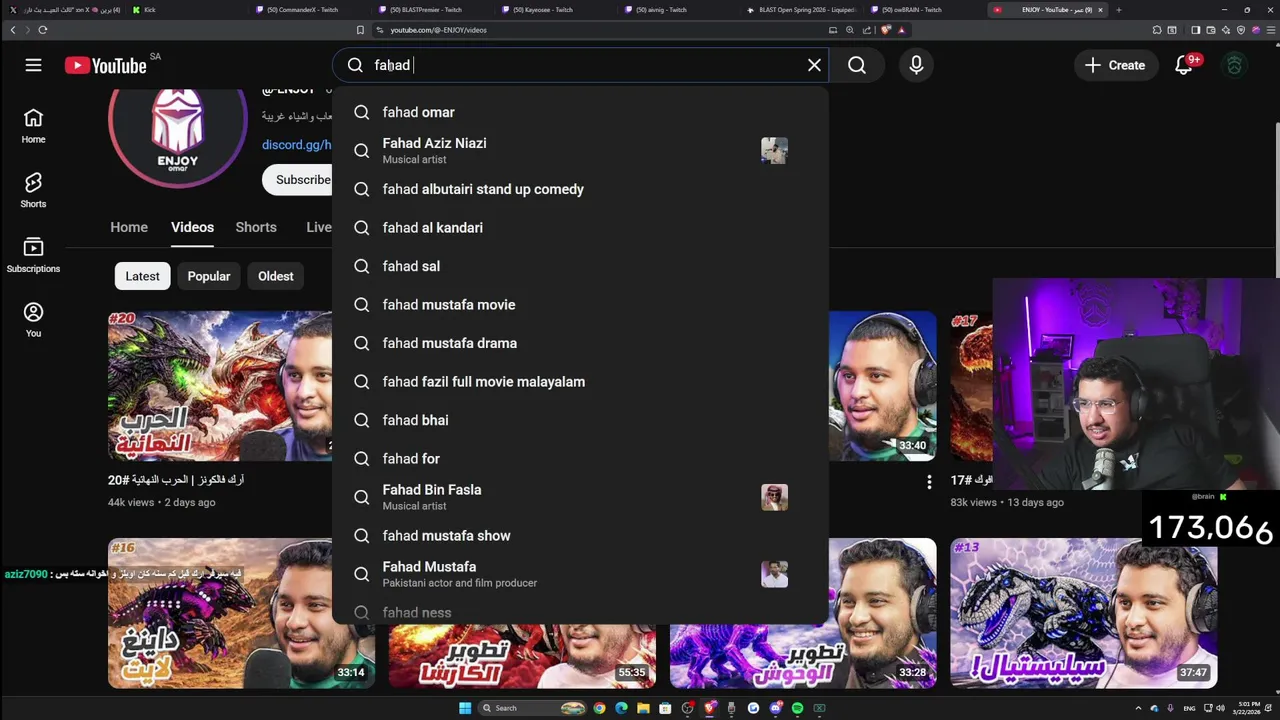The width and height of the screenshot is (1280, 720).
Task: Open Microsoft Edge from the taskbar
Action: point(621,708)
